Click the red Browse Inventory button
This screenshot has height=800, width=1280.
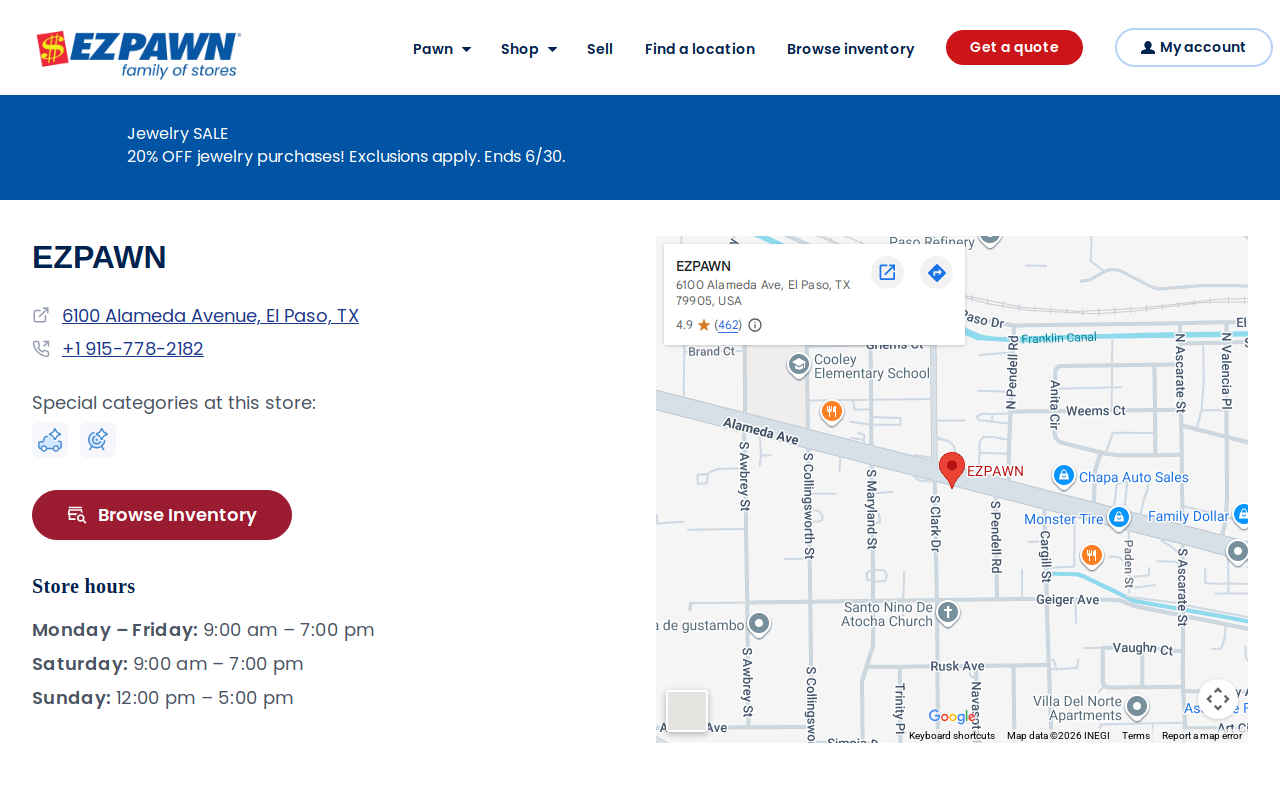(x=162, y=515)
